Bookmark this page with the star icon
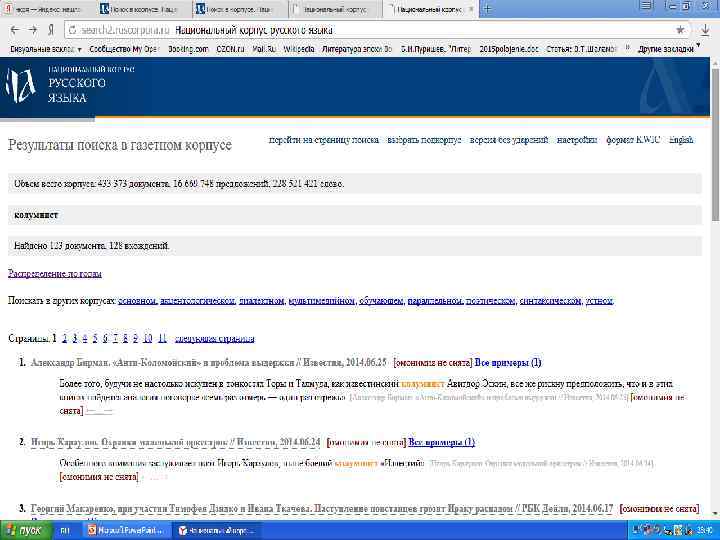The image size is (720, 540). (680, 30)
